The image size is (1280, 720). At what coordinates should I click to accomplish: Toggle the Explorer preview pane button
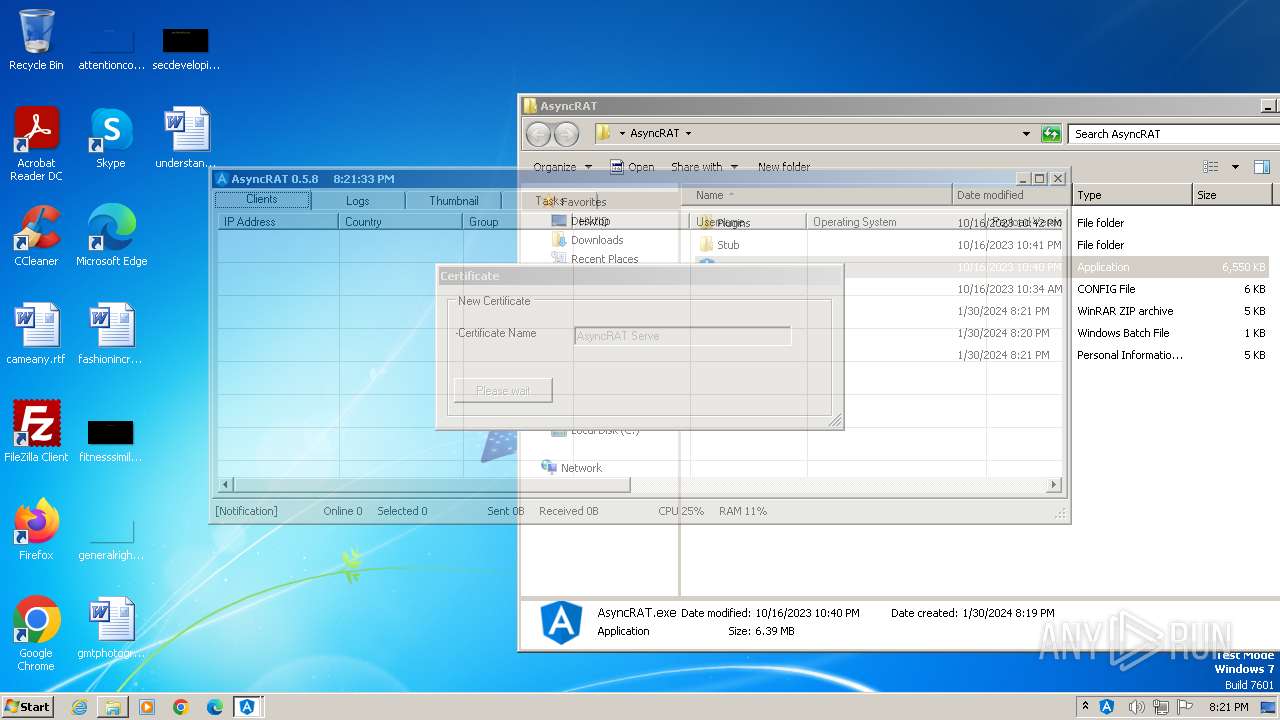[x=1262, y=167]
